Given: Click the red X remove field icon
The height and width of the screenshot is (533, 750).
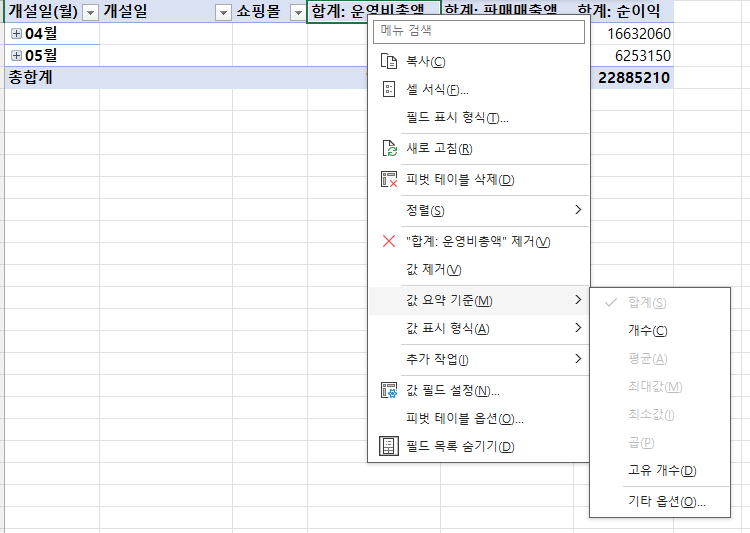Looking at the screenshot, I should pyautogui.click(x=390, y=241).
